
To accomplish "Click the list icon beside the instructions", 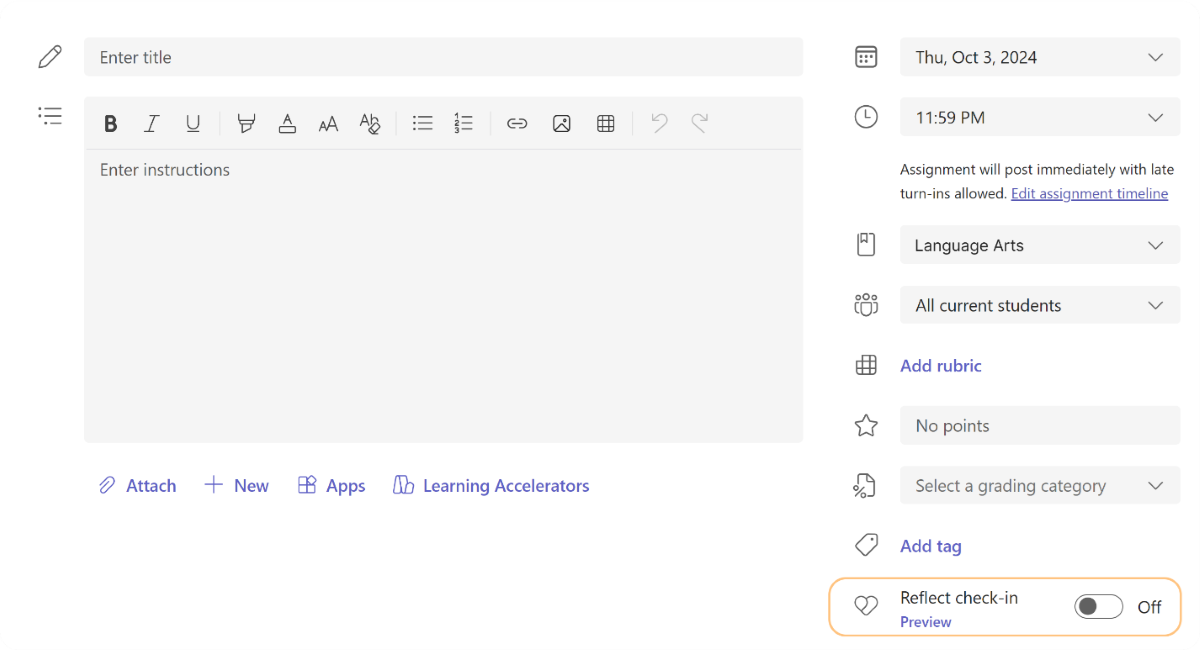I will [50, 116].
